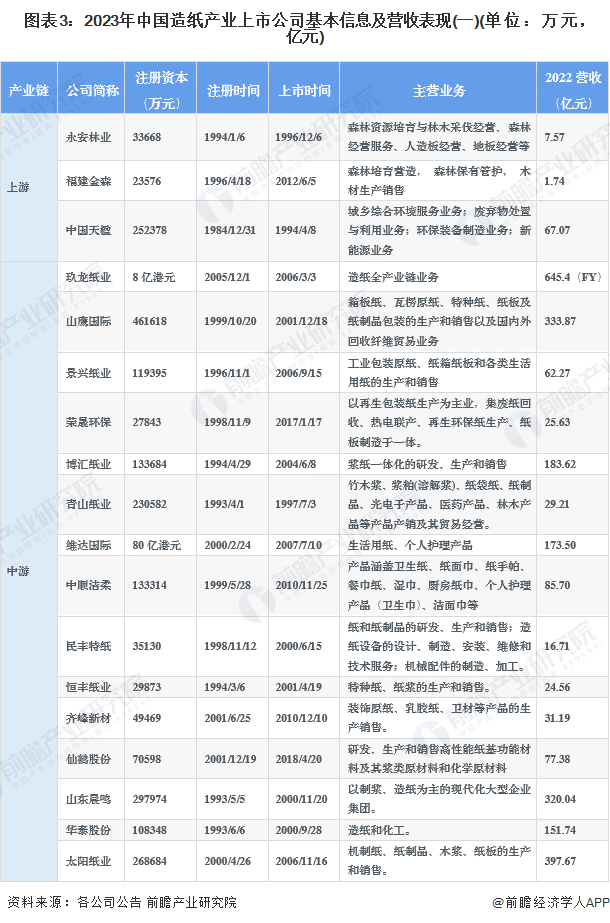Click the 玖龙纸业 company name
Viewport: 610px width, 923px height.
tap(88, 277)
